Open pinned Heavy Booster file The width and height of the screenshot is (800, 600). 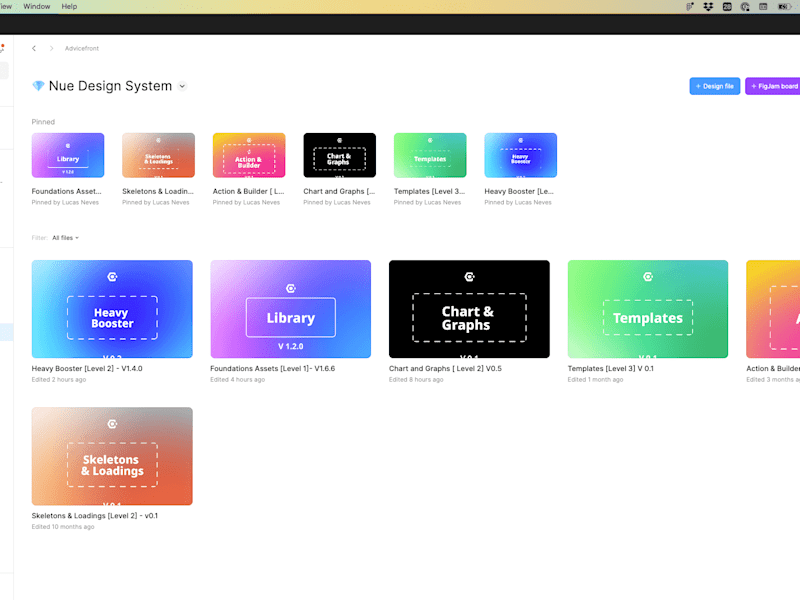tap(520, 155)
